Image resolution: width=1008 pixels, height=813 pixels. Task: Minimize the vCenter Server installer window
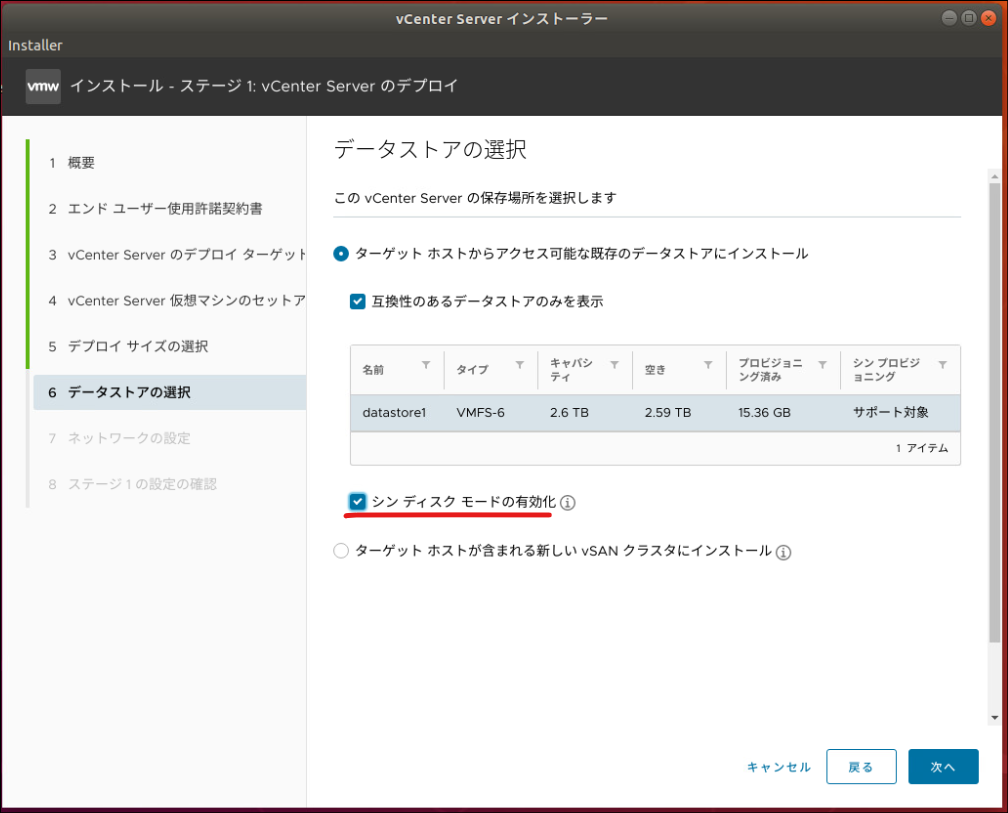tap(949, 18)
